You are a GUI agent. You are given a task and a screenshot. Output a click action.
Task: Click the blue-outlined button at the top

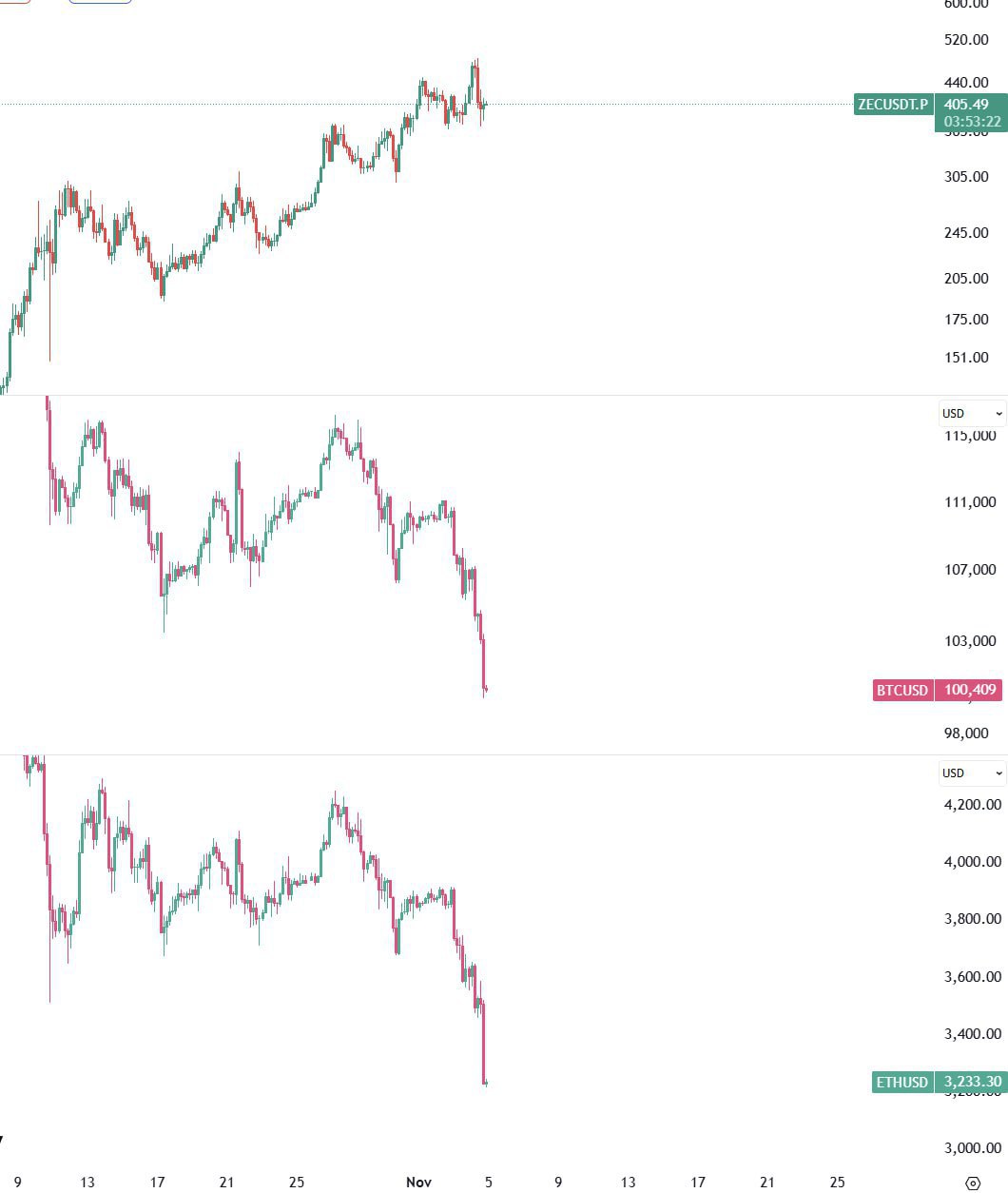[100, 2]
